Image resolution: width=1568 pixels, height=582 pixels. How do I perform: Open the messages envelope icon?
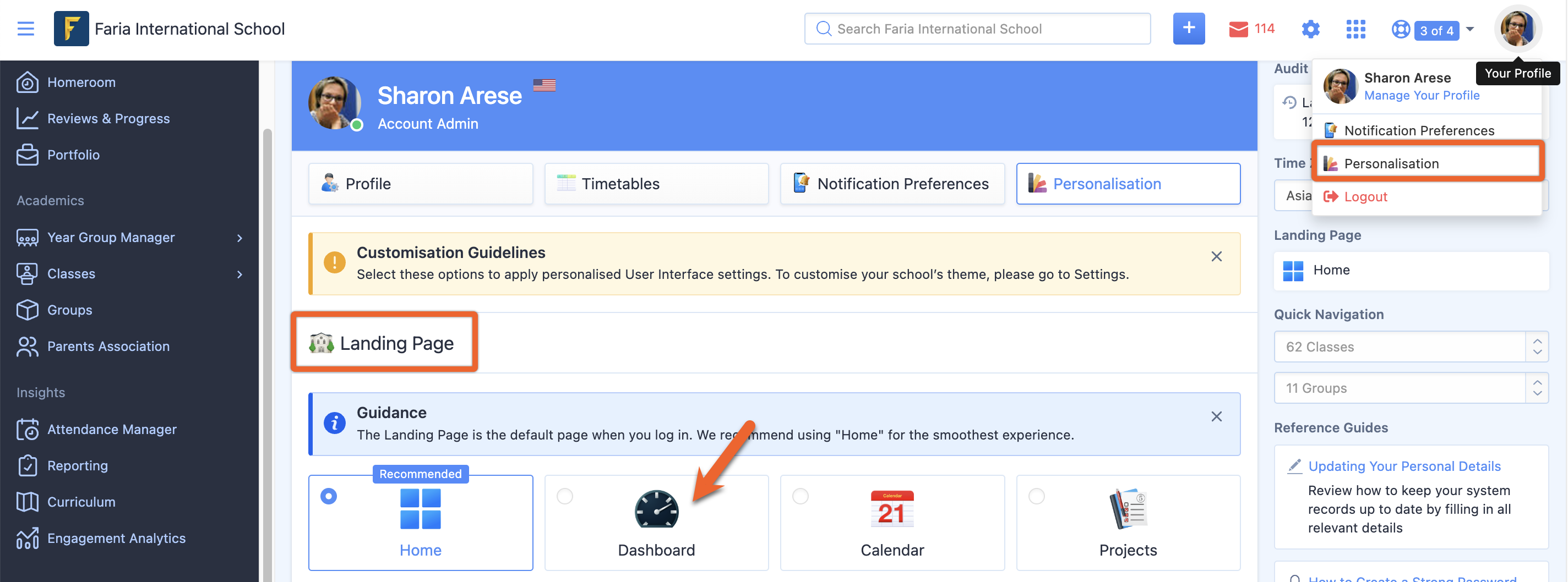click(1238, 29)
